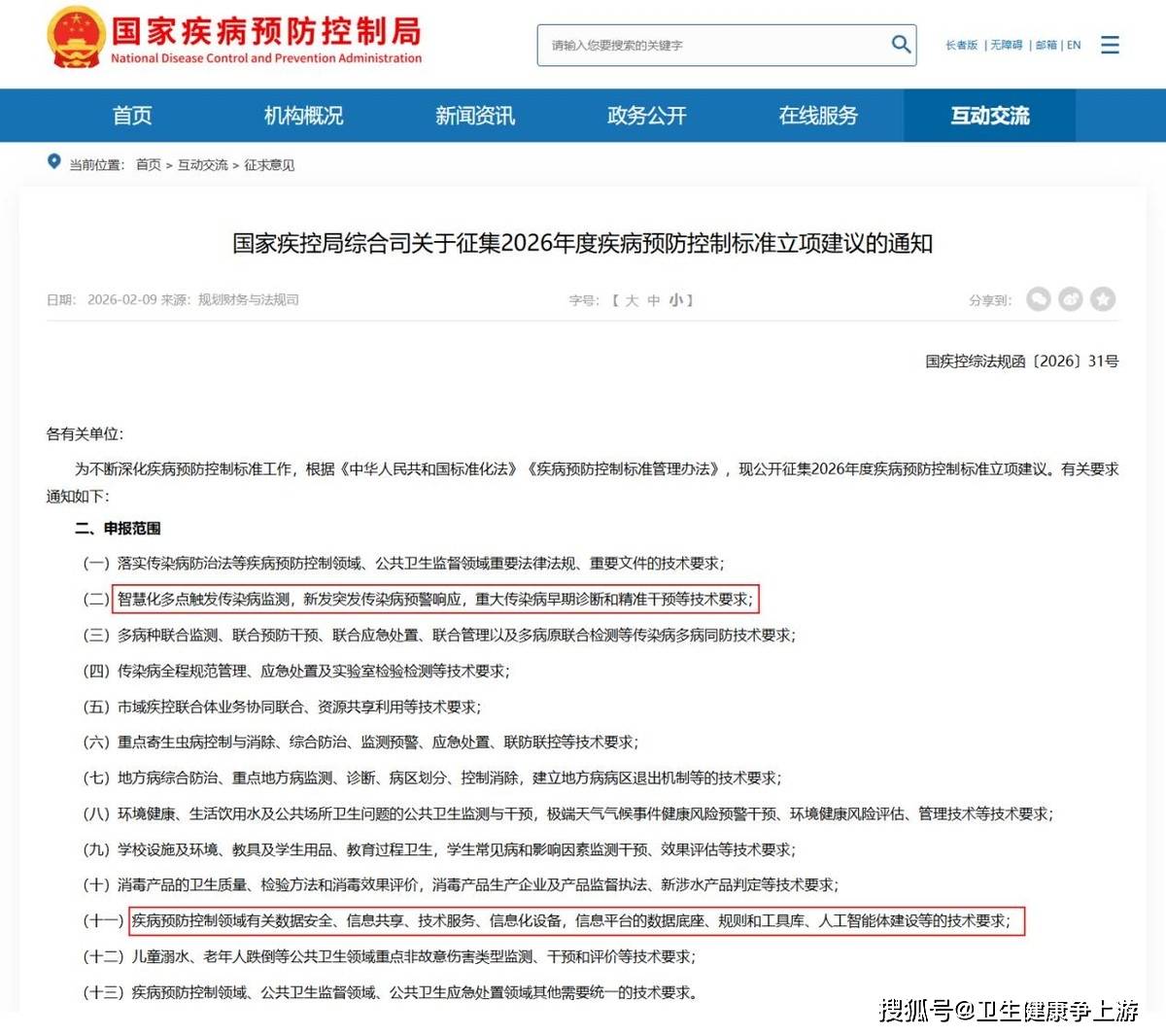Share article to WeChat
The width and height of the screenshot is (1166, 1036).
pyautogui.click(x=1039, y=299)
